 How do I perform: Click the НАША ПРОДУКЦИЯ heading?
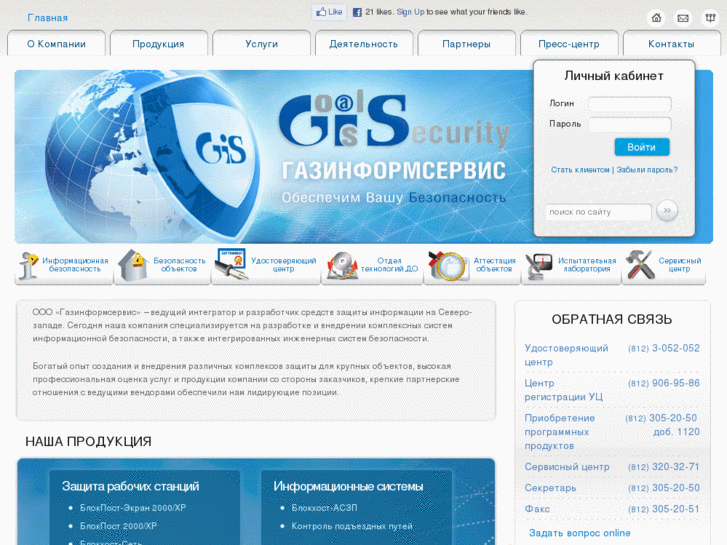tap(88, 441)
